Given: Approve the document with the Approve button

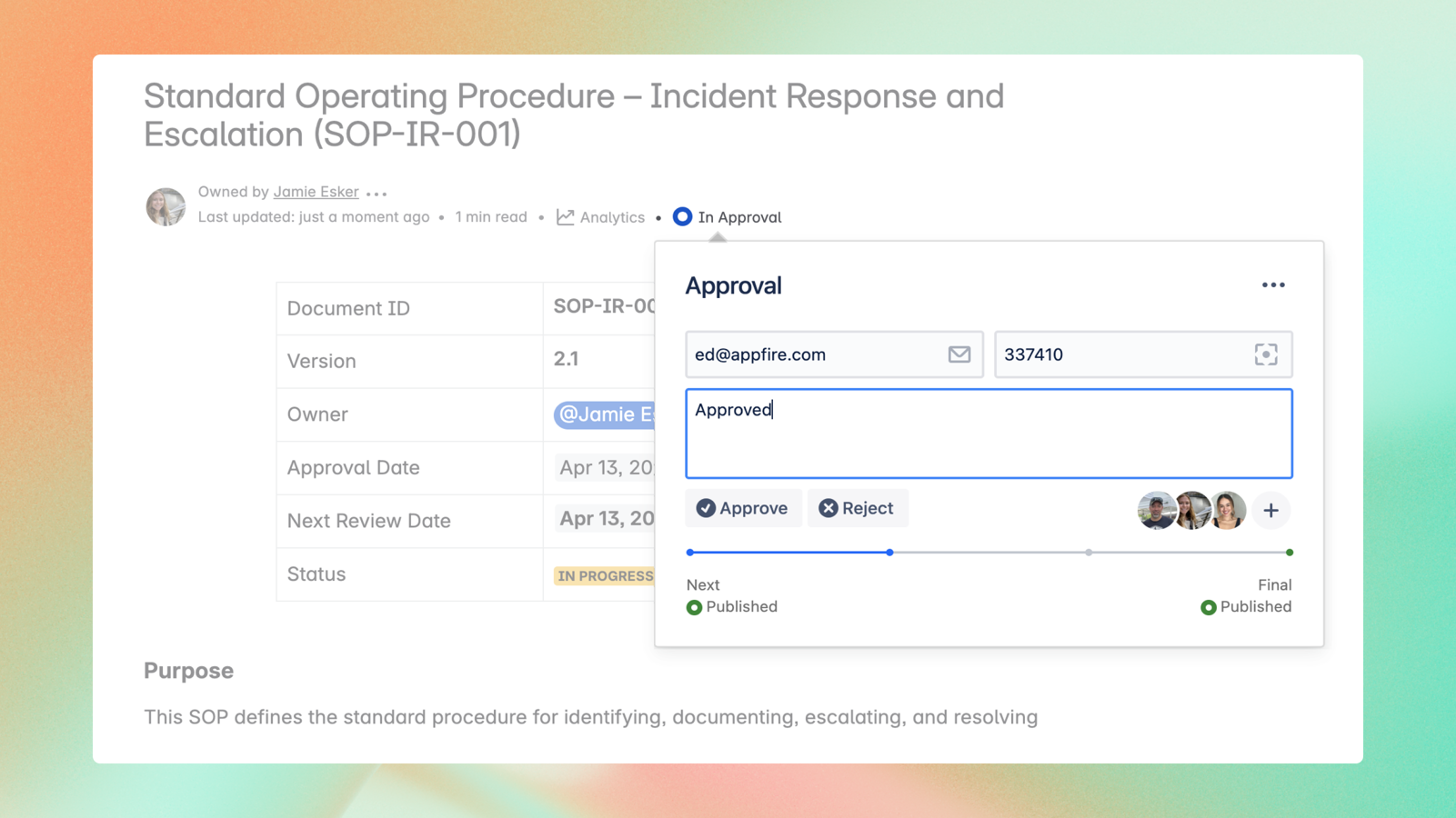Looking at the screenshot, I should (x=743, y=508).
